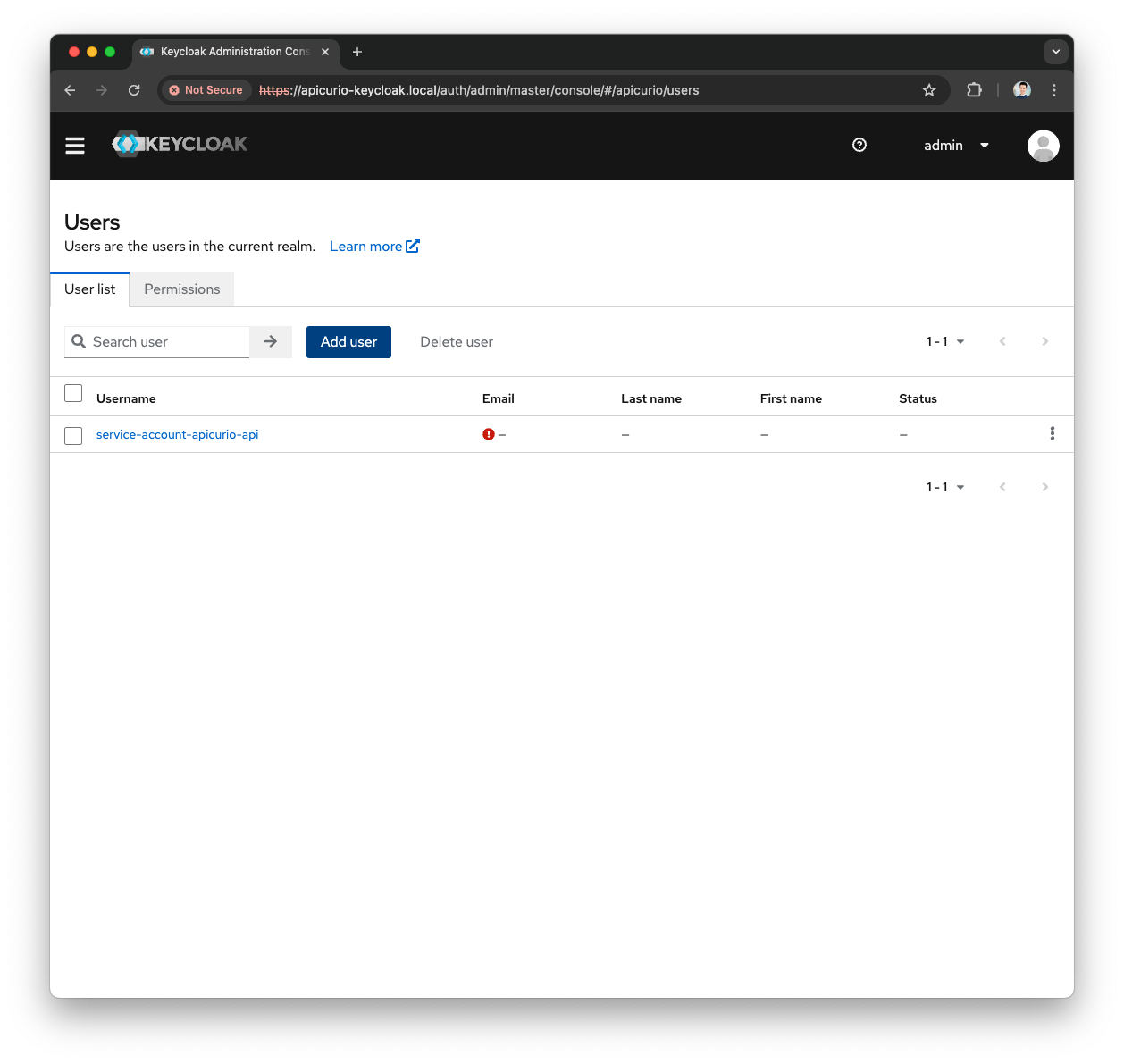Select the User list tab
This screenshot has height=1064, width=1124.
point(89,289)
